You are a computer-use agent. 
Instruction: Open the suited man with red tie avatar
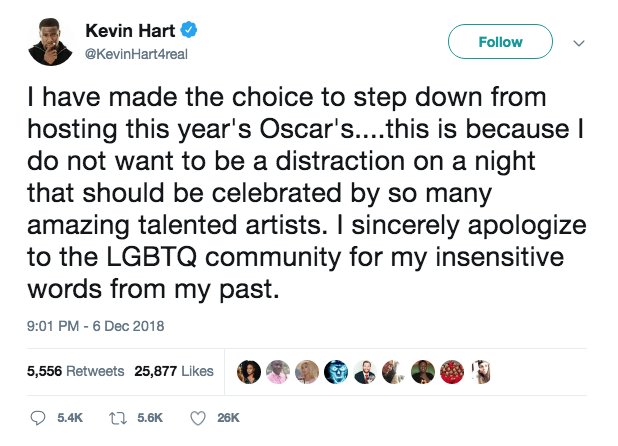coord(364,371)
